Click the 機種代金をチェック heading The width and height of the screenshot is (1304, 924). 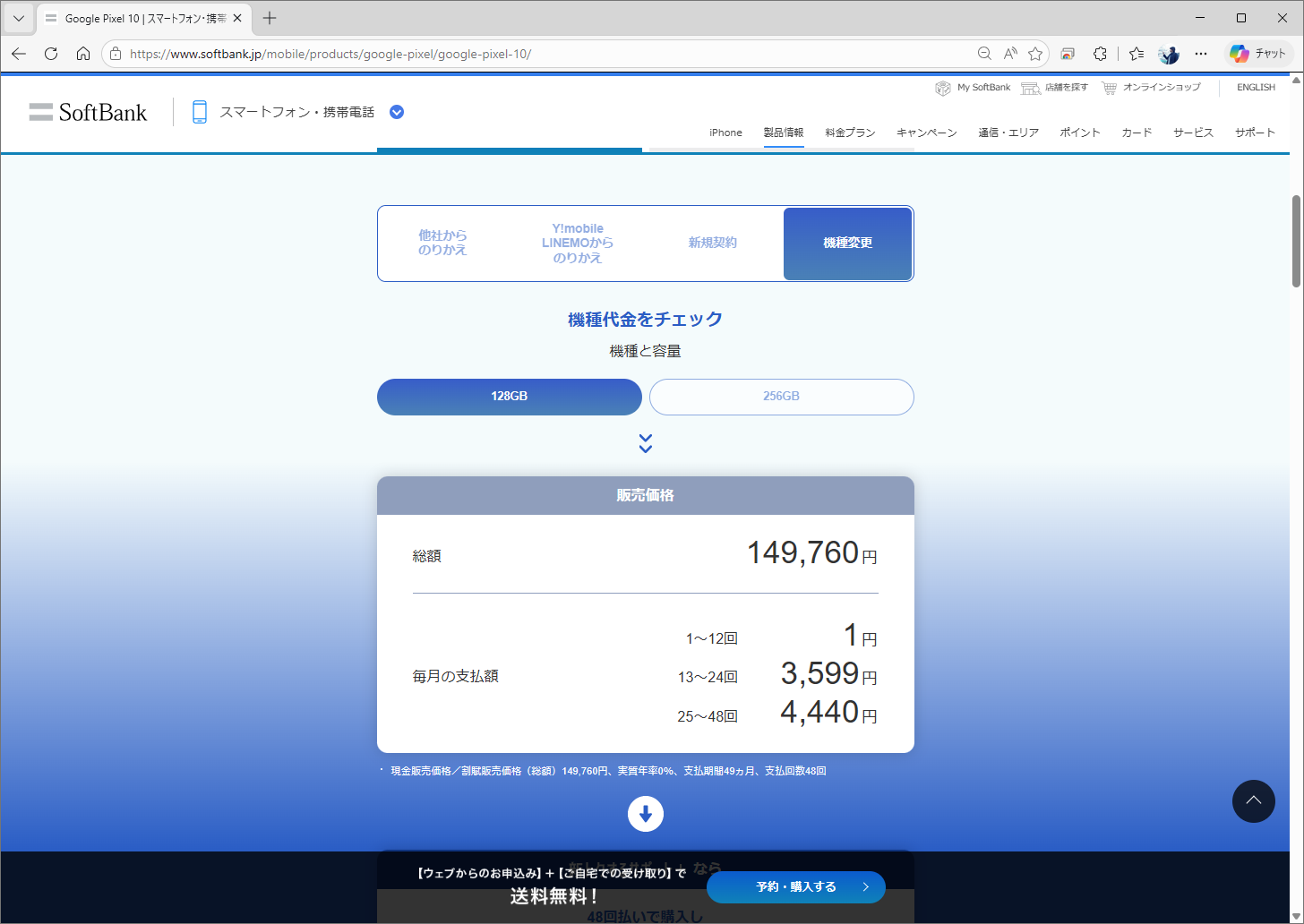(646, 320)
